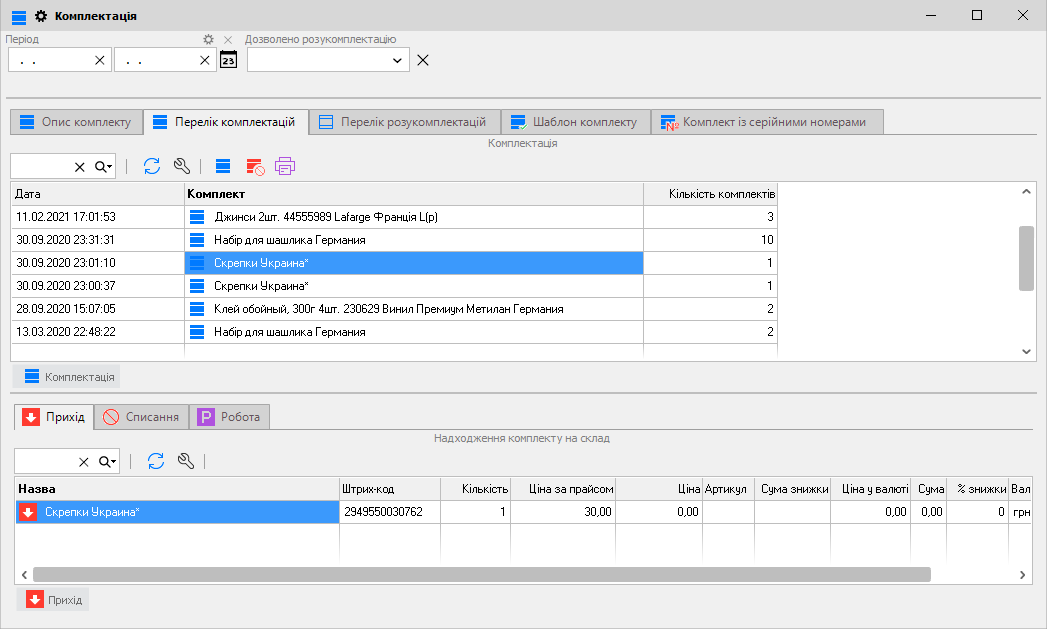Open the Списання tab
This screenshot has width=1047, height=629.
pyautogui.click(x=144, y=417)
